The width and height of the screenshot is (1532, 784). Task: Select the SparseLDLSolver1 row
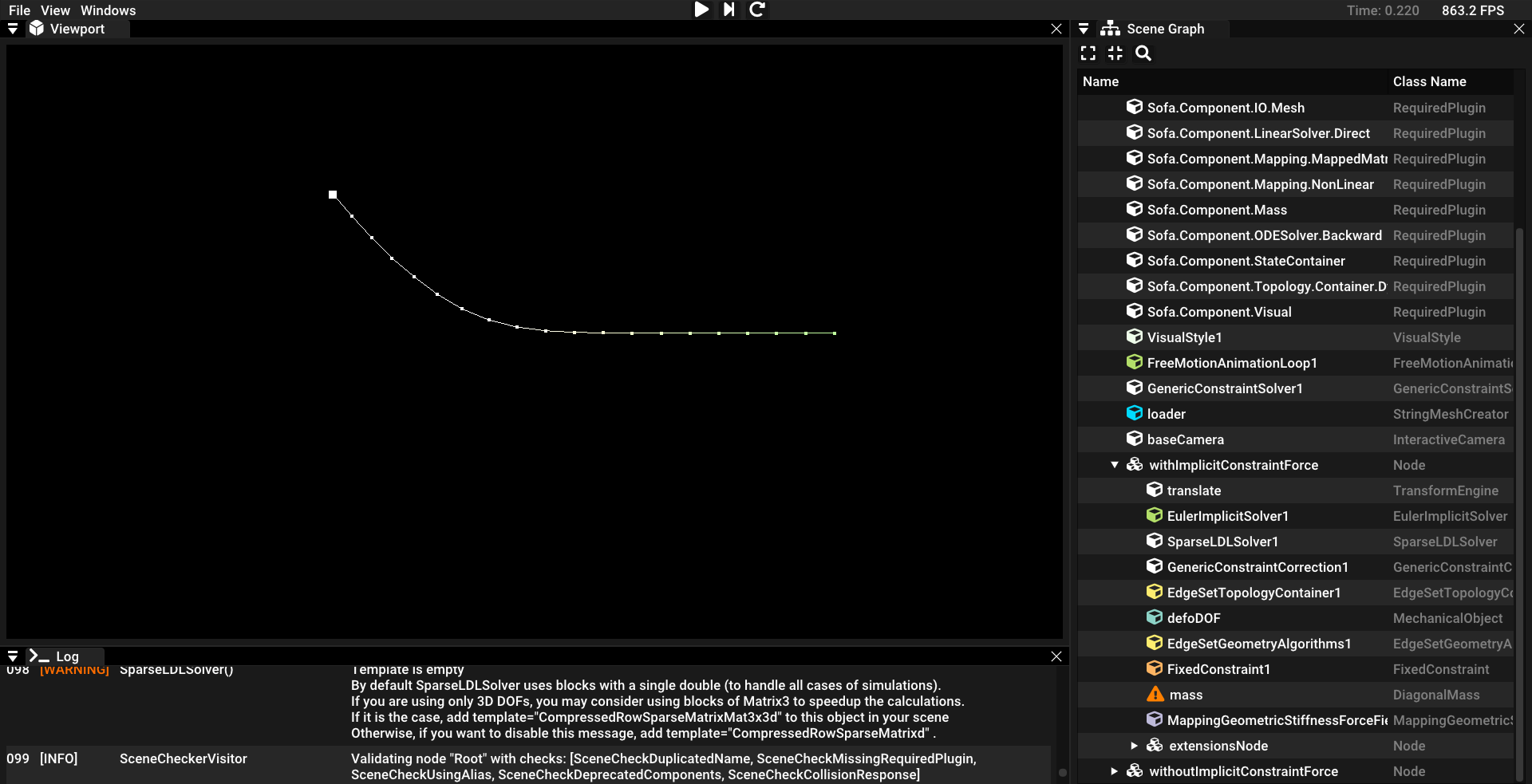pyautogui.click(x=1295, y=542)
